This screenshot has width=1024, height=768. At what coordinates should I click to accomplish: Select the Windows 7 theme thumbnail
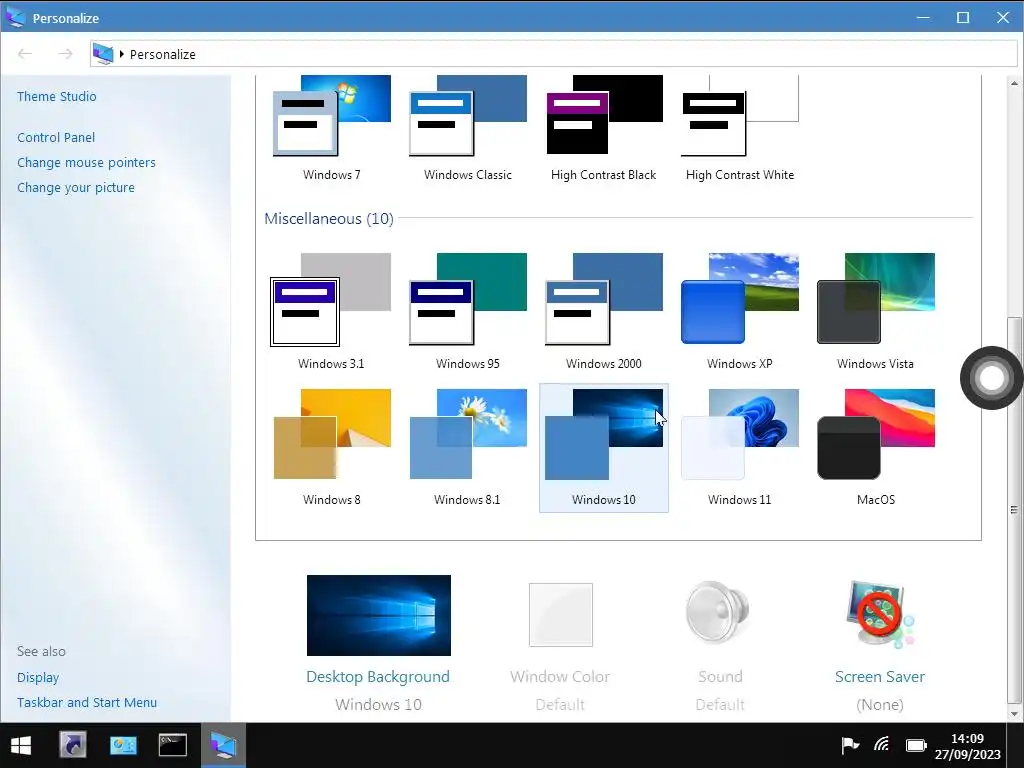(332, 115)
